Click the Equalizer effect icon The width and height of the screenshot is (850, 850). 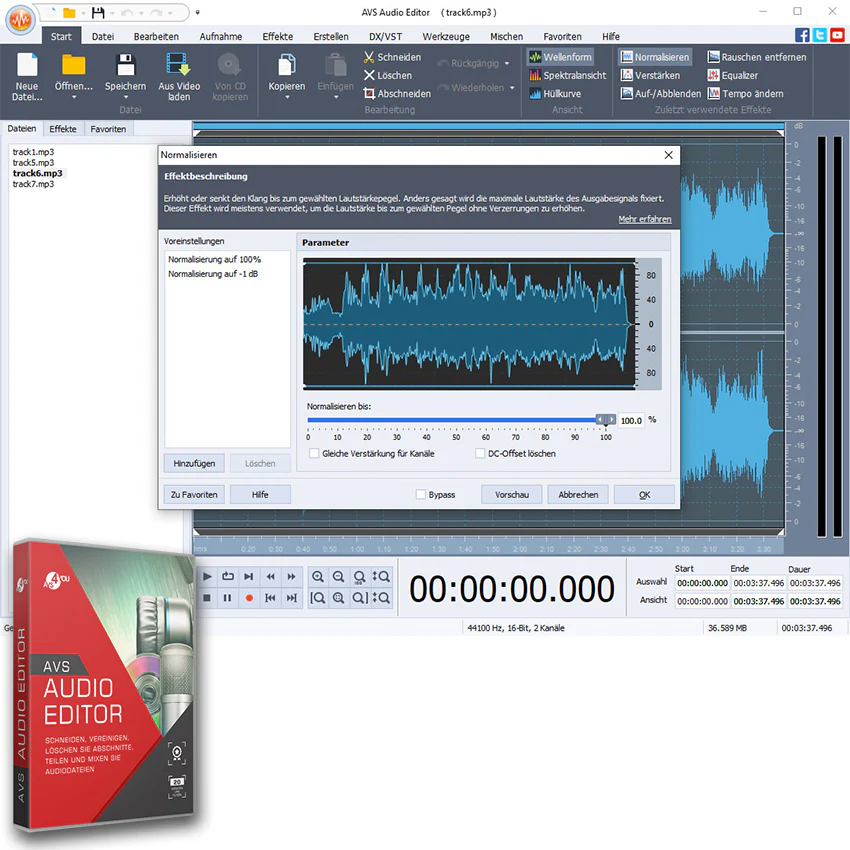coord(713,75)
